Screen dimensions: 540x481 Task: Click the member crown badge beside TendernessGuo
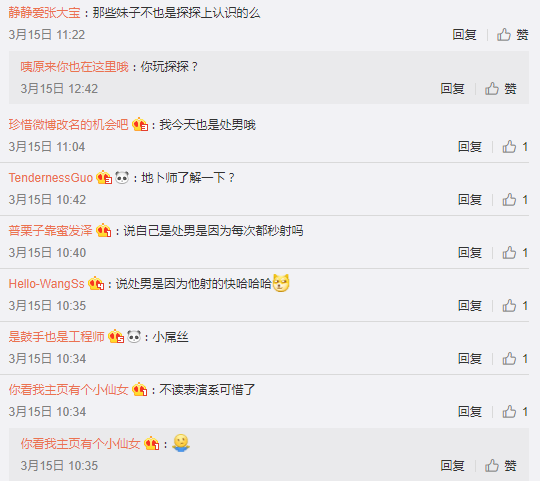coord(104,178)
